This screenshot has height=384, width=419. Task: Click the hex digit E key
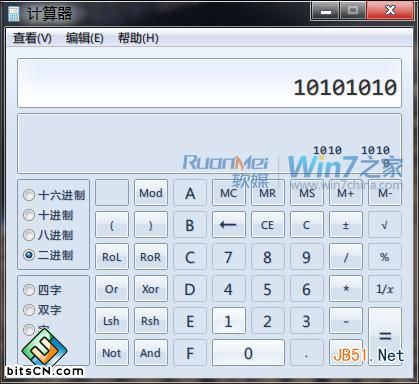[x=190, y=321]
